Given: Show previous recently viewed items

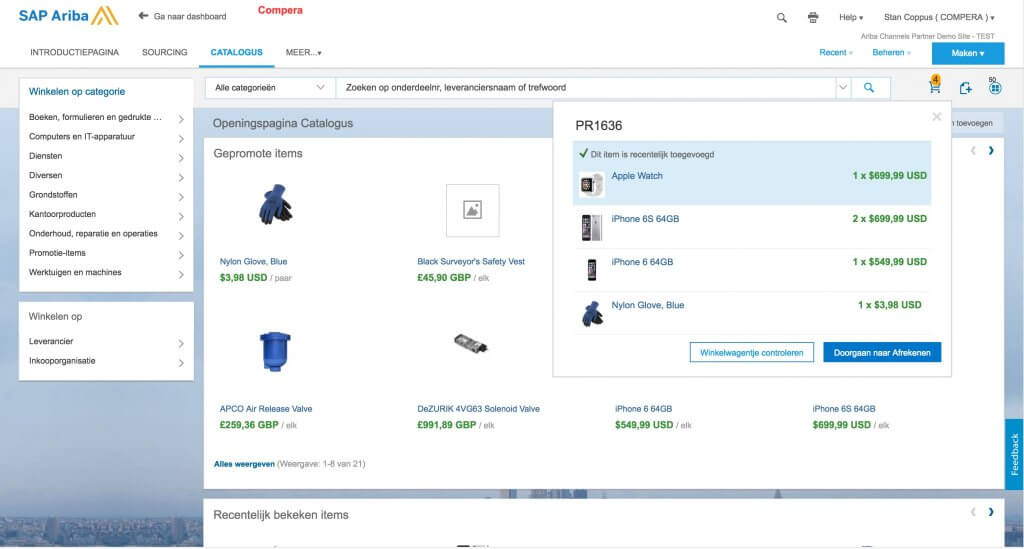Looking at the screenshot, I should coord(973,512).
